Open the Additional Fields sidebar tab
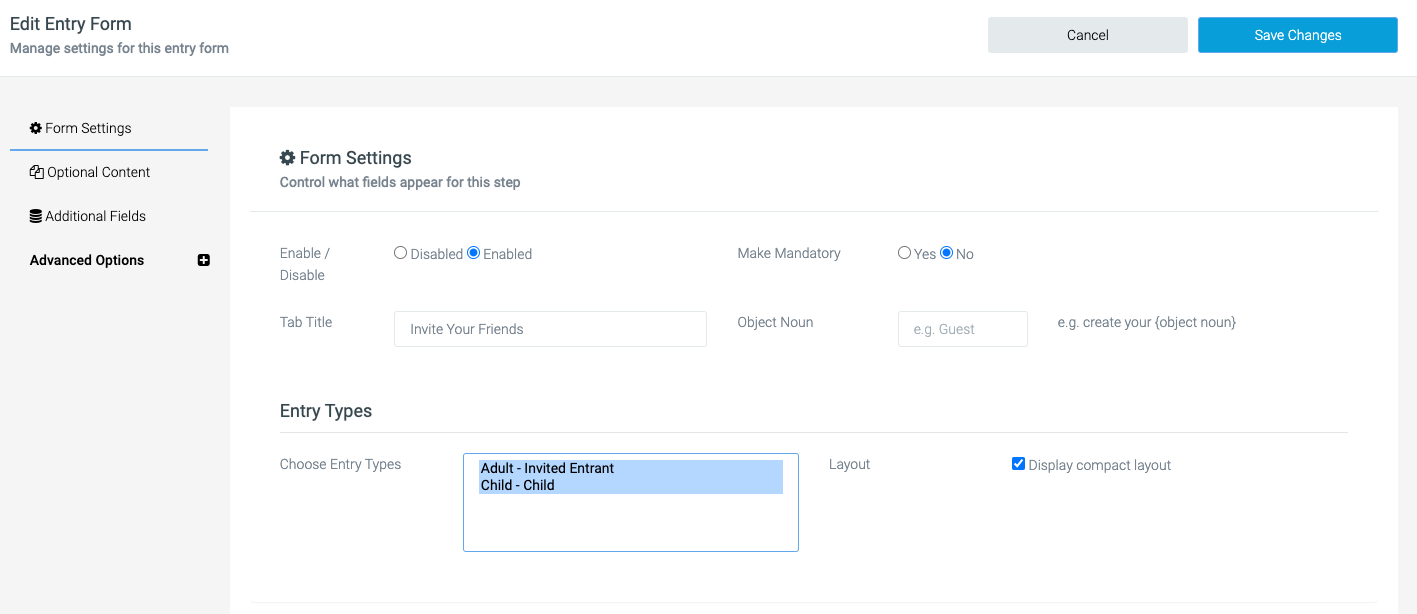1417x614 pixels. [x=109, y=216]
